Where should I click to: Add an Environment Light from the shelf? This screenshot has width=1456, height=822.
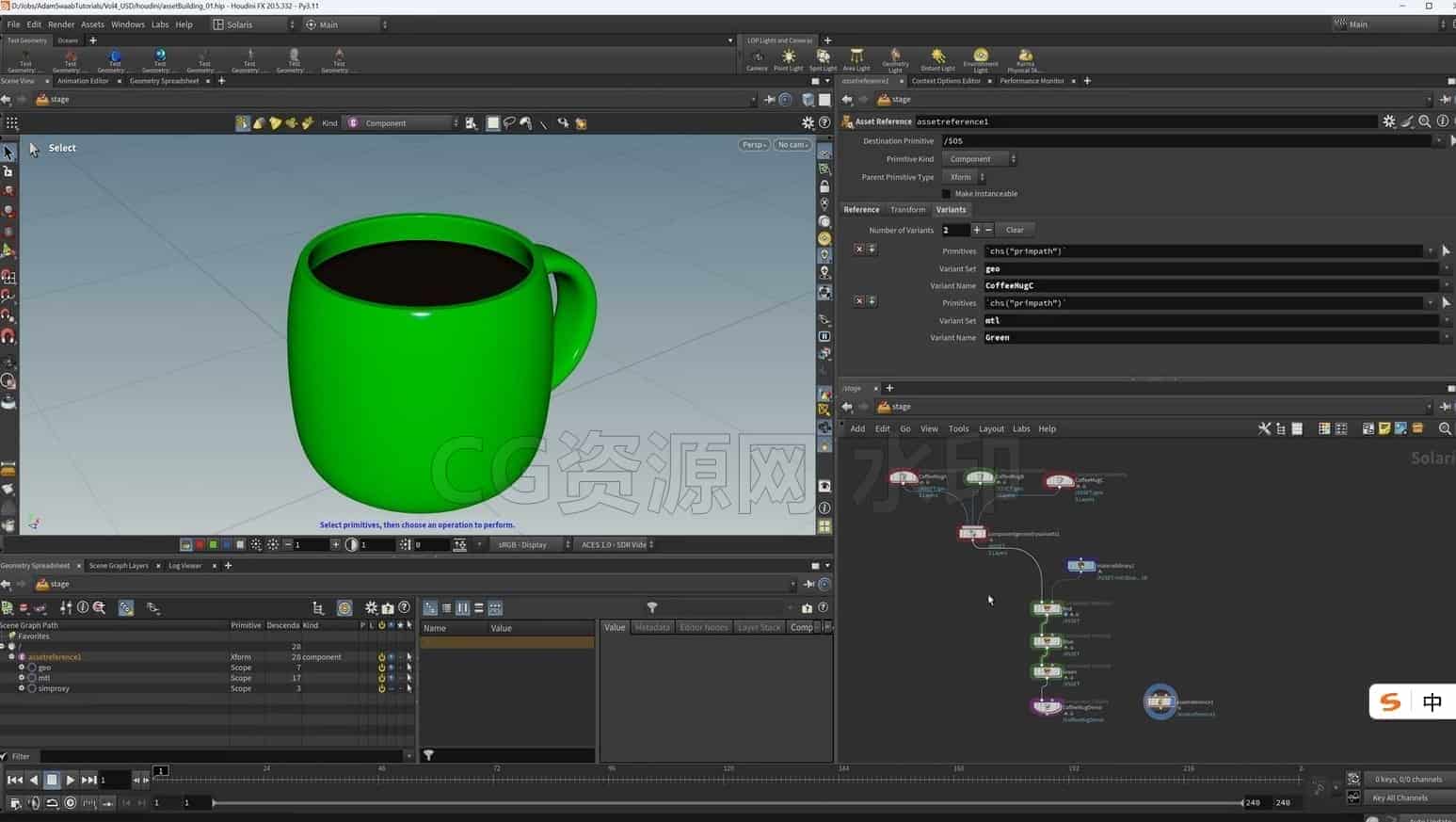point(981,60)
